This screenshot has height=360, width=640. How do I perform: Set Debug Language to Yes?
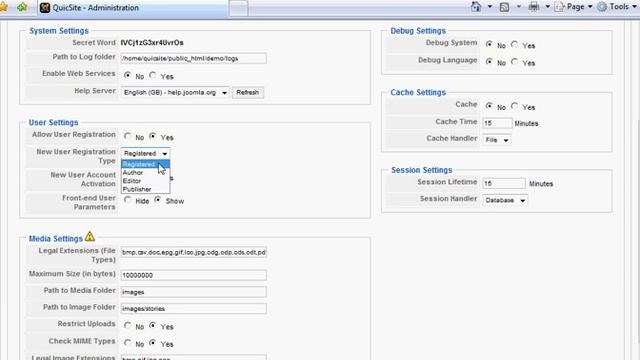click(514, 62)
